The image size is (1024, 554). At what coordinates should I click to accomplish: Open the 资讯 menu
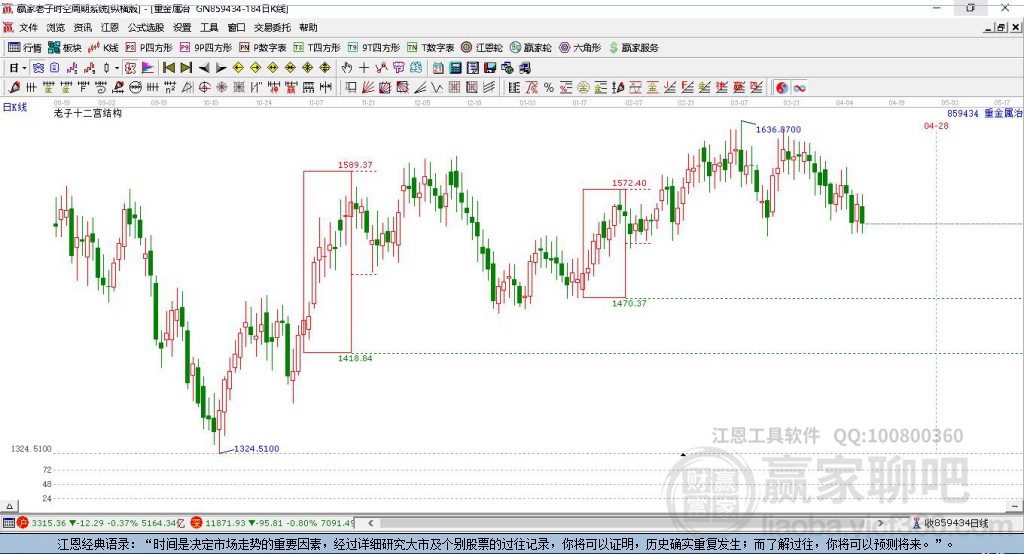82,27
